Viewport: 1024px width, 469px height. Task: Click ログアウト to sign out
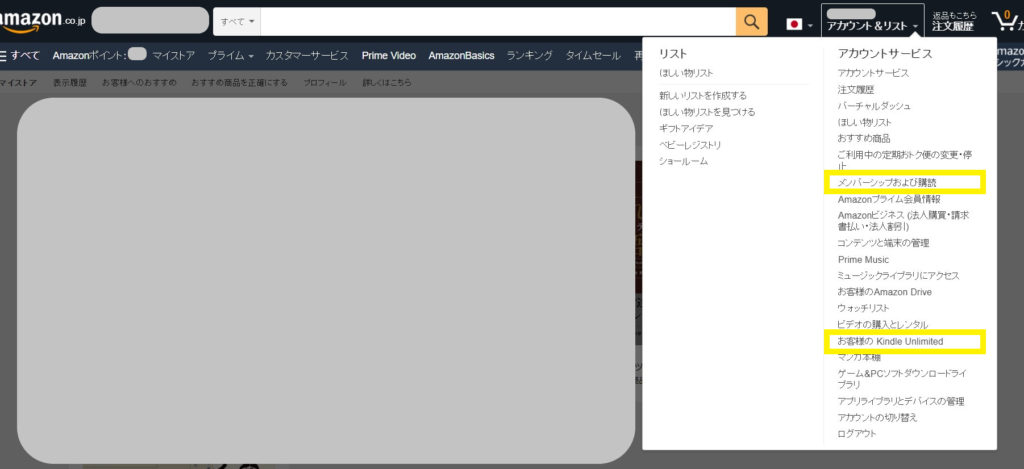857,434
